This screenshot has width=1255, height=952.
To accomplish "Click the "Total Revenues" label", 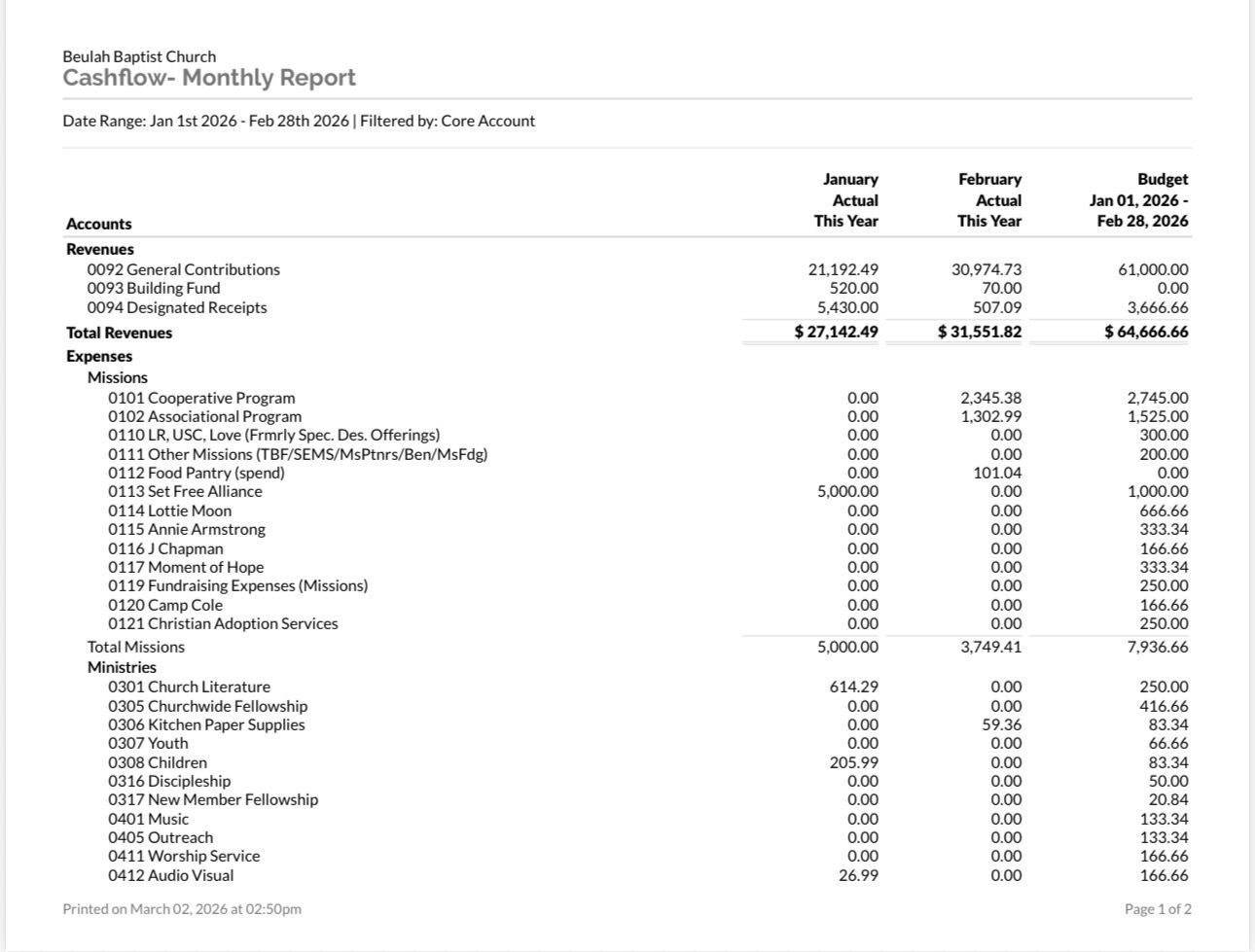I will pyautogui.click(x=119, y=333).
